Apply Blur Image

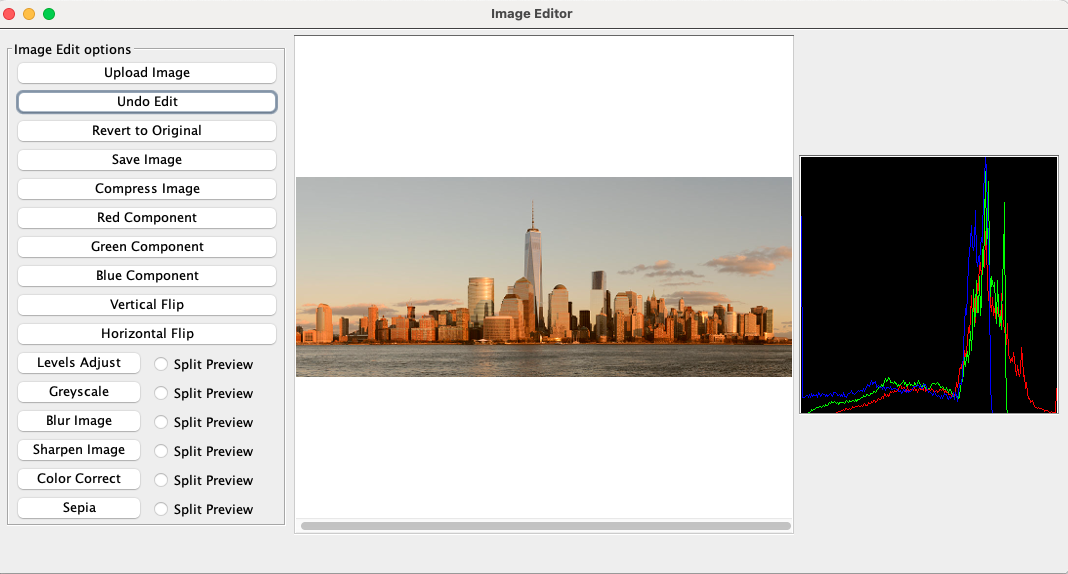pyautogui.click(x=79, y=421)
